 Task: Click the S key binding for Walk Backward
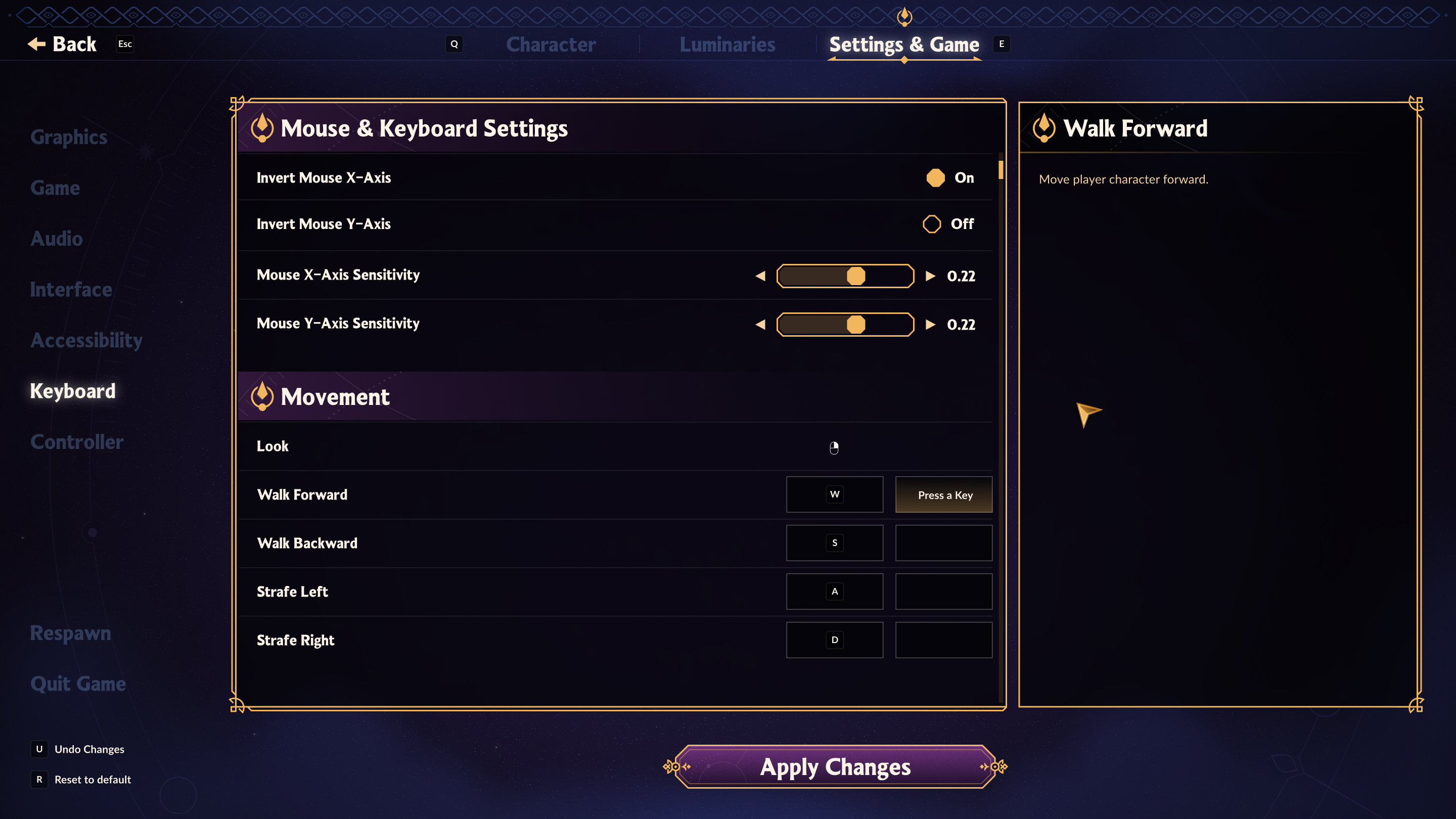pyautogui.click(x=834, y=542)
